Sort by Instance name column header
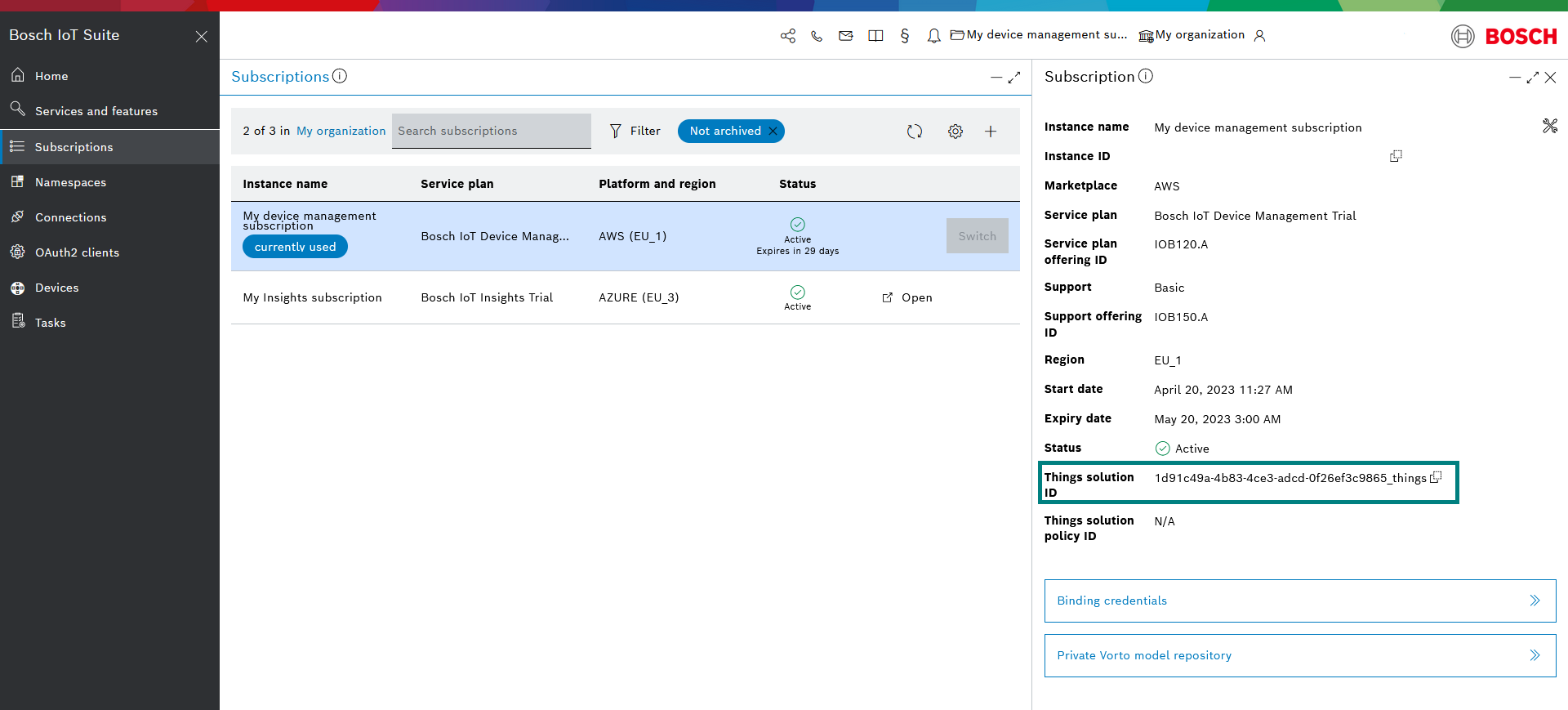 (285, 184)
